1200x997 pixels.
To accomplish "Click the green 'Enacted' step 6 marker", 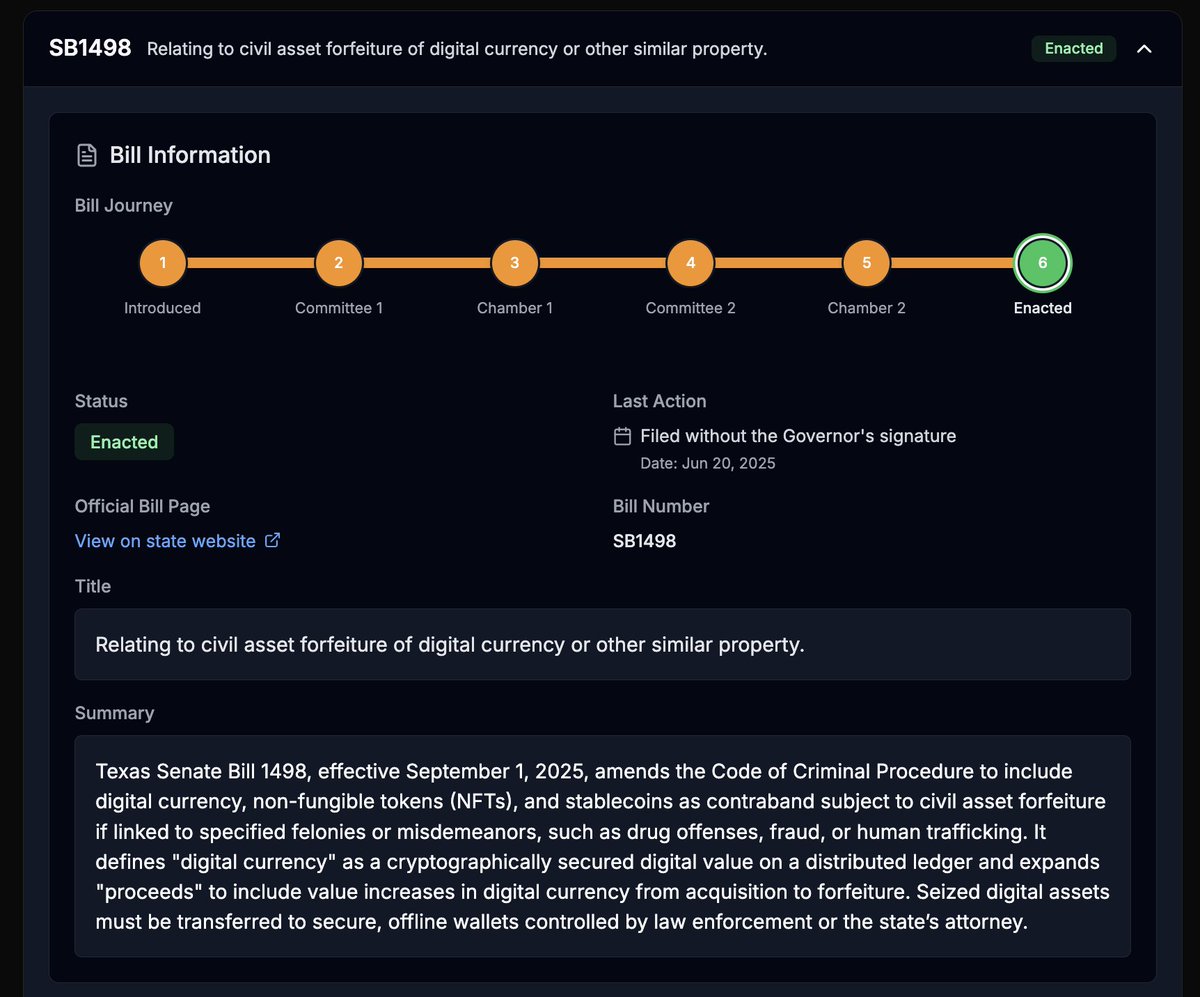I will pyautogui.click(x=1042, y=263).
